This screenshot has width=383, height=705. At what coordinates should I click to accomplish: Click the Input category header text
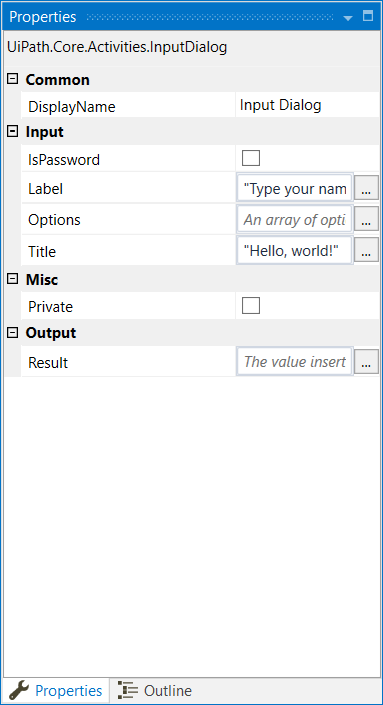[x=45, y=132]
